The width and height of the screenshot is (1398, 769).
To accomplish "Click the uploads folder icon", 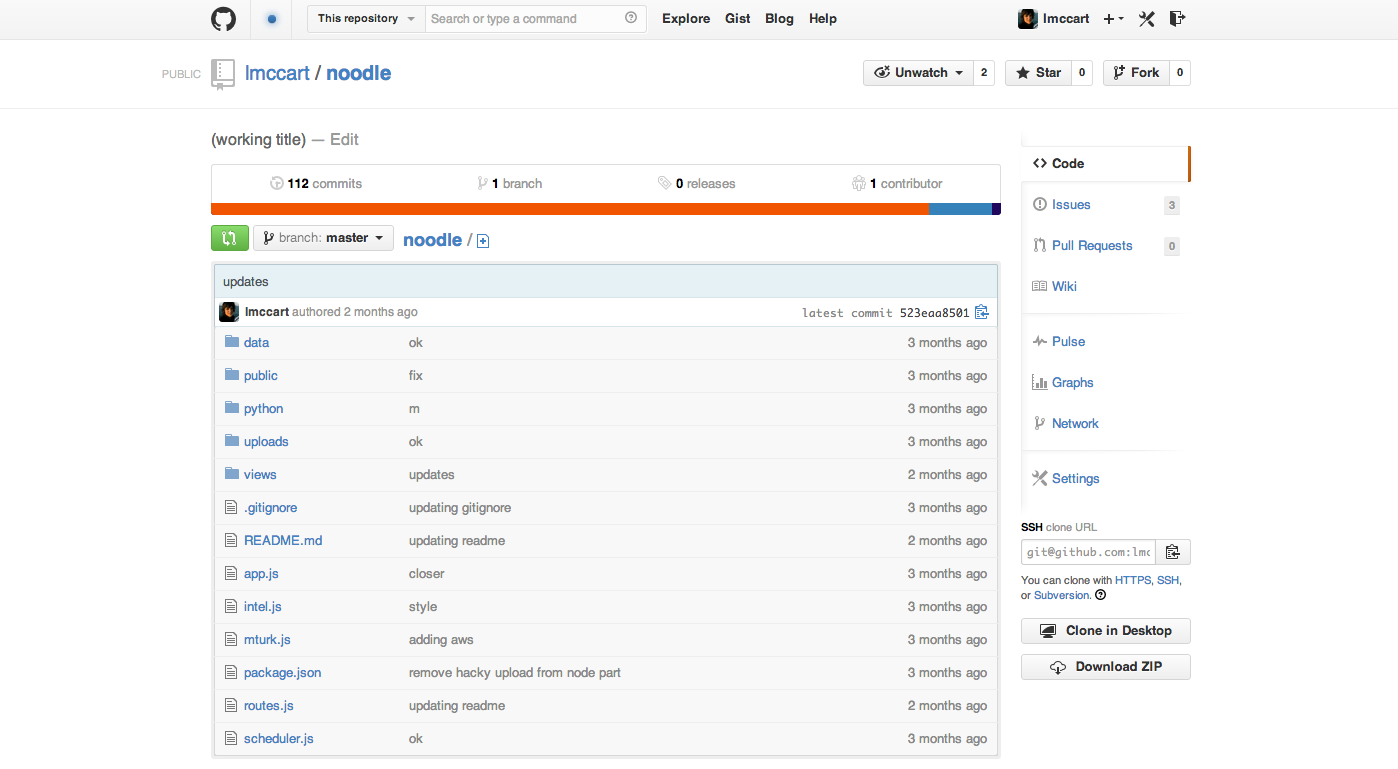I will (x=232, y=441).
